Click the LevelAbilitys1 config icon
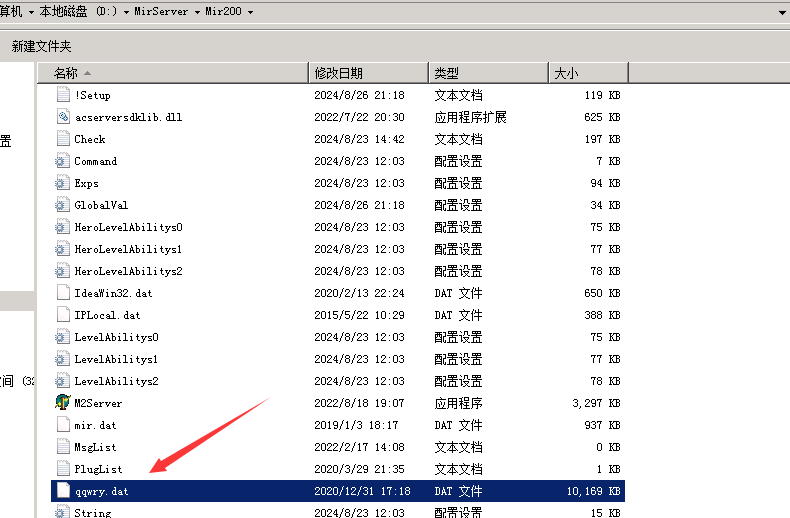The width and height of the screenshot is (790, 518). tap(62, 359)
